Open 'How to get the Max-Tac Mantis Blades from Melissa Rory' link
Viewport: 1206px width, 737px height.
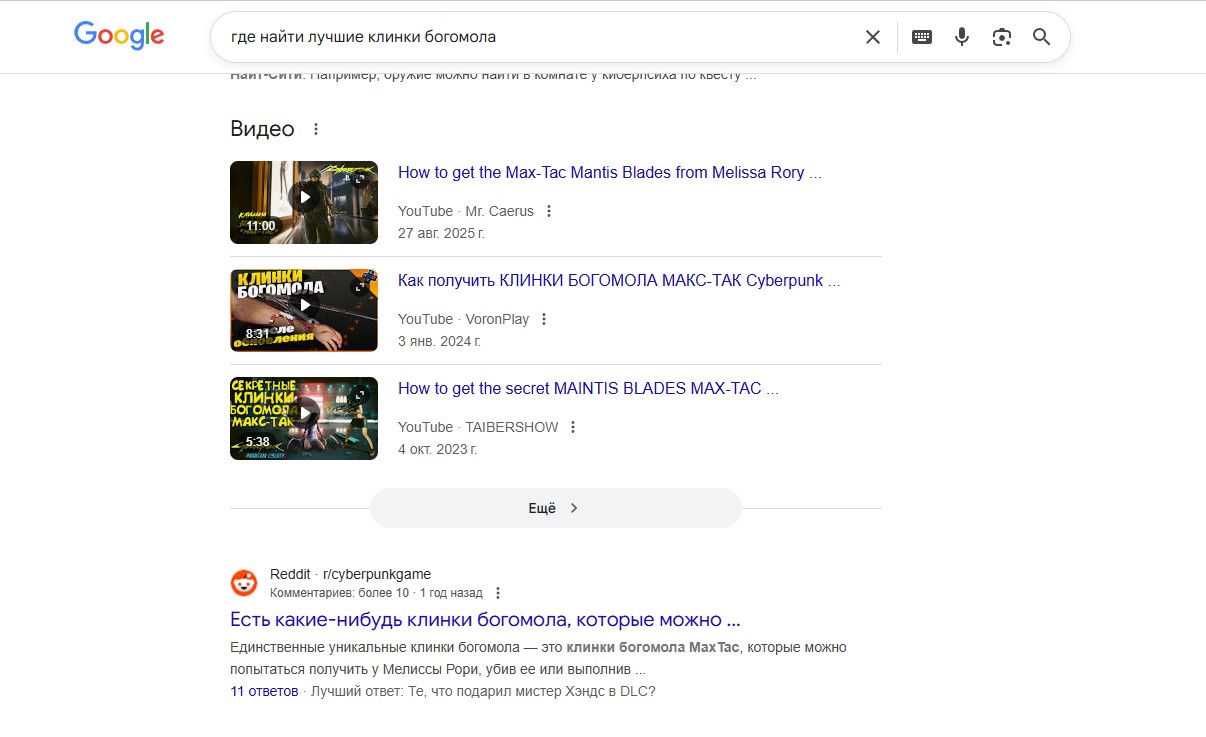click(x=610, y=172)
